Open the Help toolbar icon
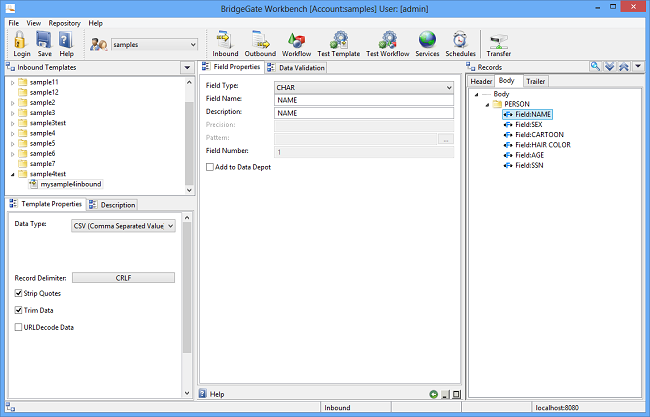The image size is (650, 417). [65, 40]
